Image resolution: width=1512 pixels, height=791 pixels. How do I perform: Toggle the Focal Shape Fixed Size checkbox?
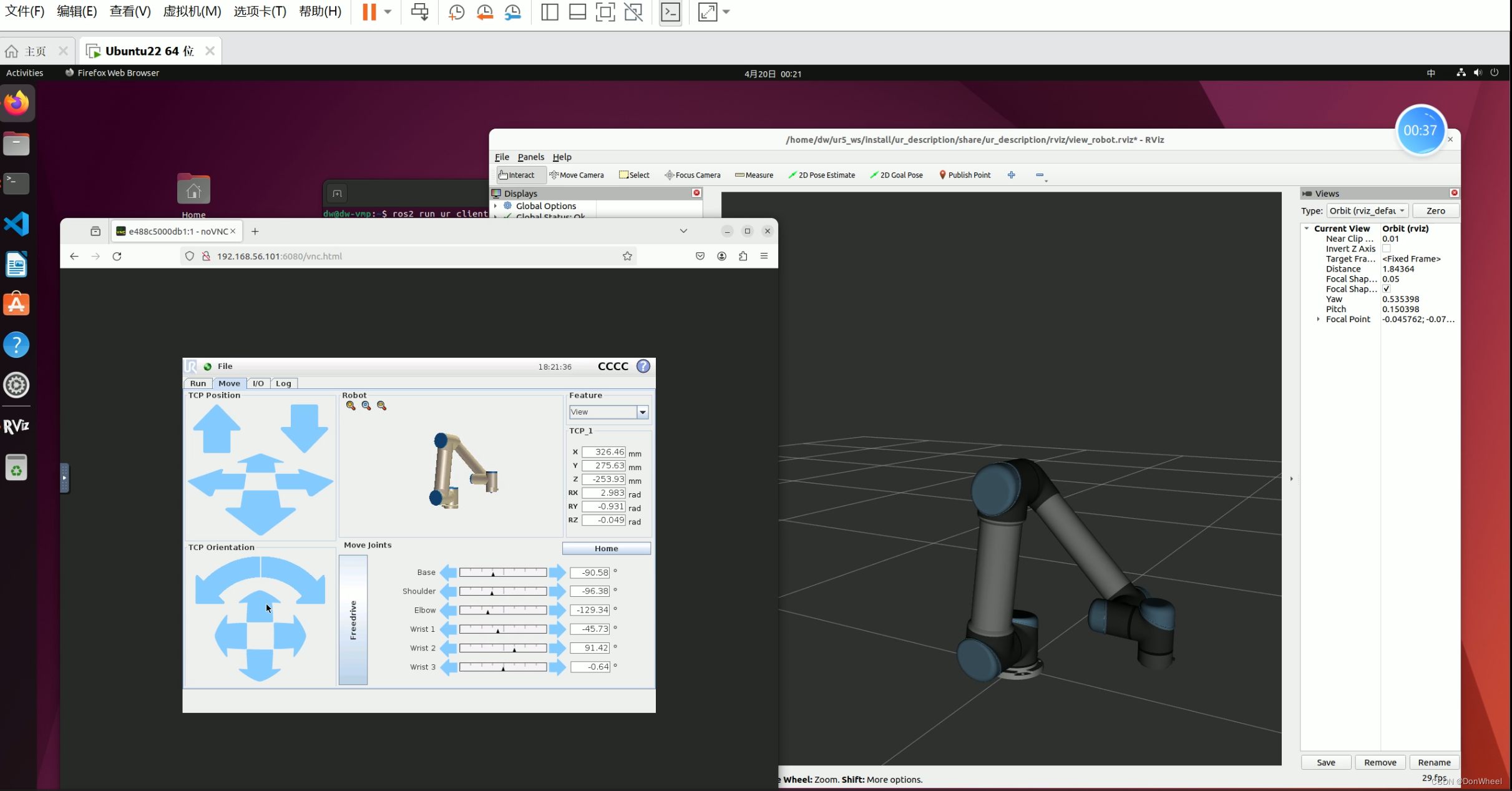pyautogui.click(x=1386, y=289)
